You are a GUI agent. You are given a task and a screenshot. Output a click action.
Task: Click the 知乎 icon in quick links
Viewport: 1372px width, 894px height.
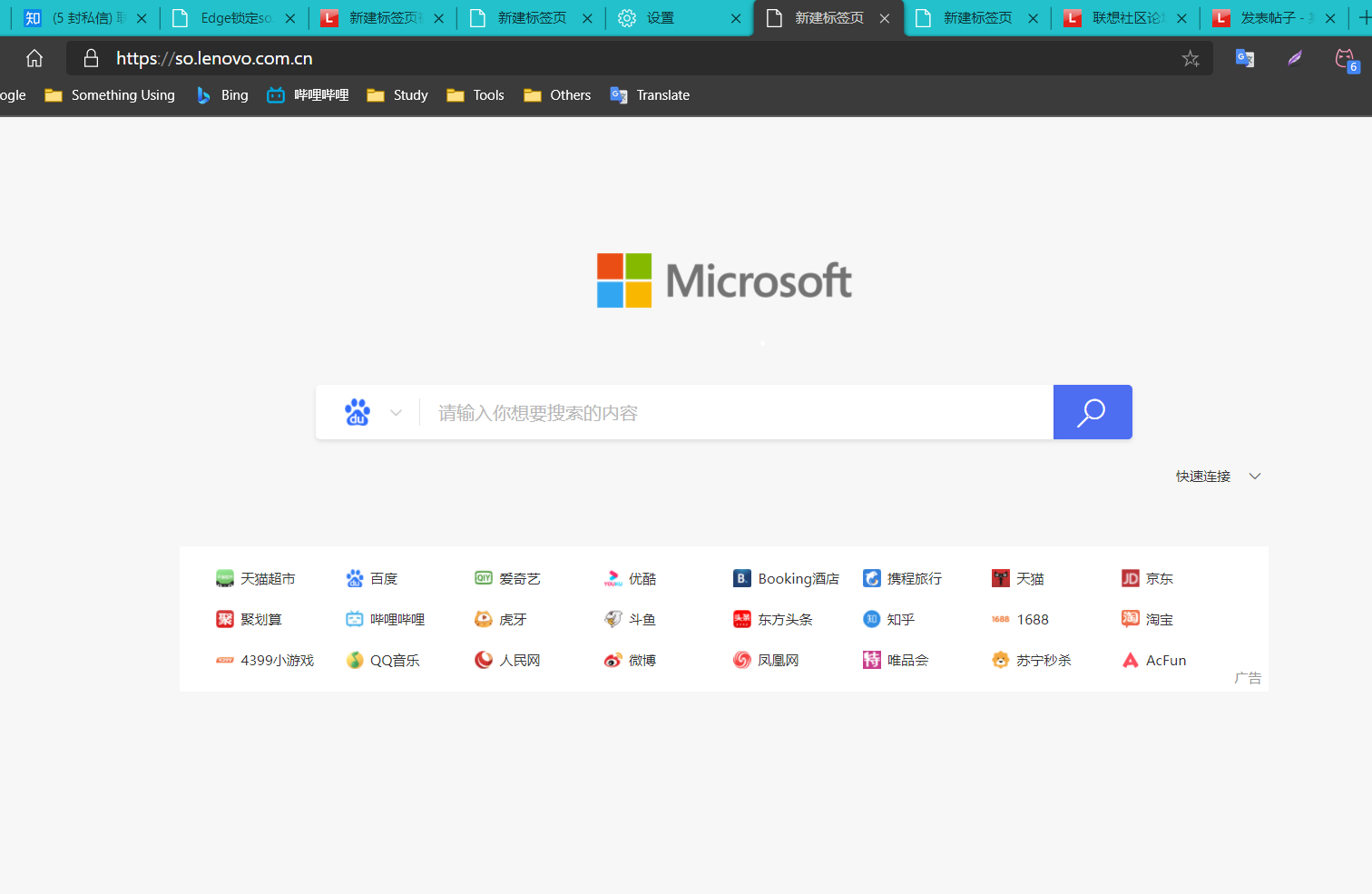(x=872, y=619)
